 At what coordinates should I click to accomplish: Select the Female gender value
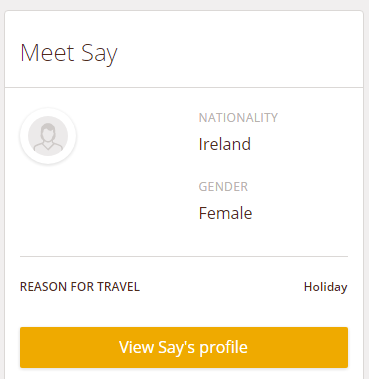tap(225, 213)
